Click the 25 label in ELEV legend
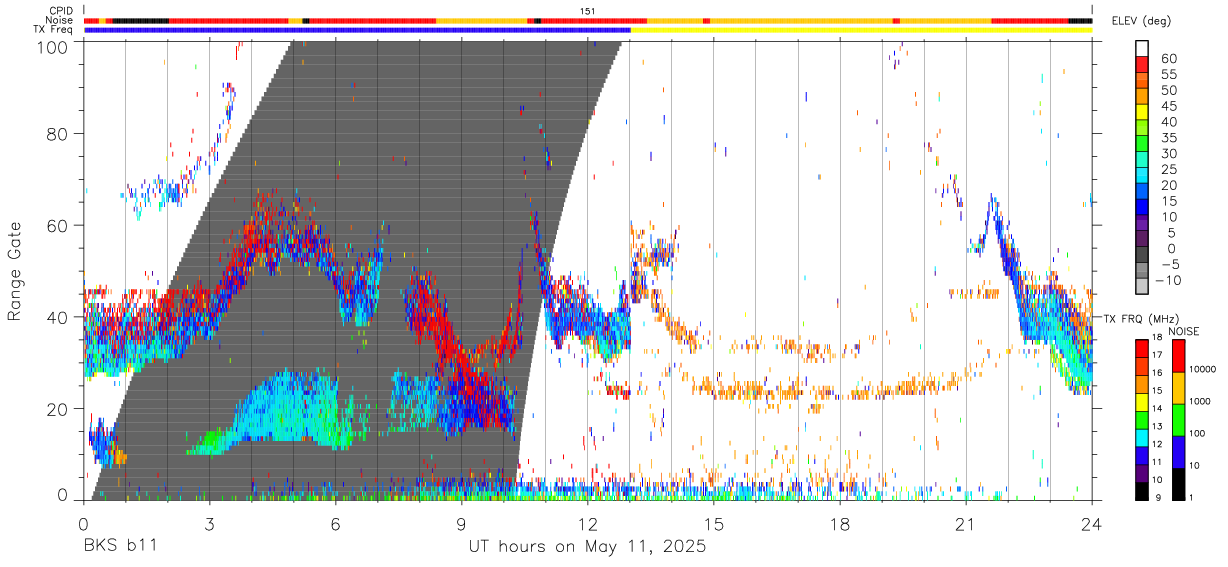This screenshot has width=1228, height=567. pos(1171,170)
